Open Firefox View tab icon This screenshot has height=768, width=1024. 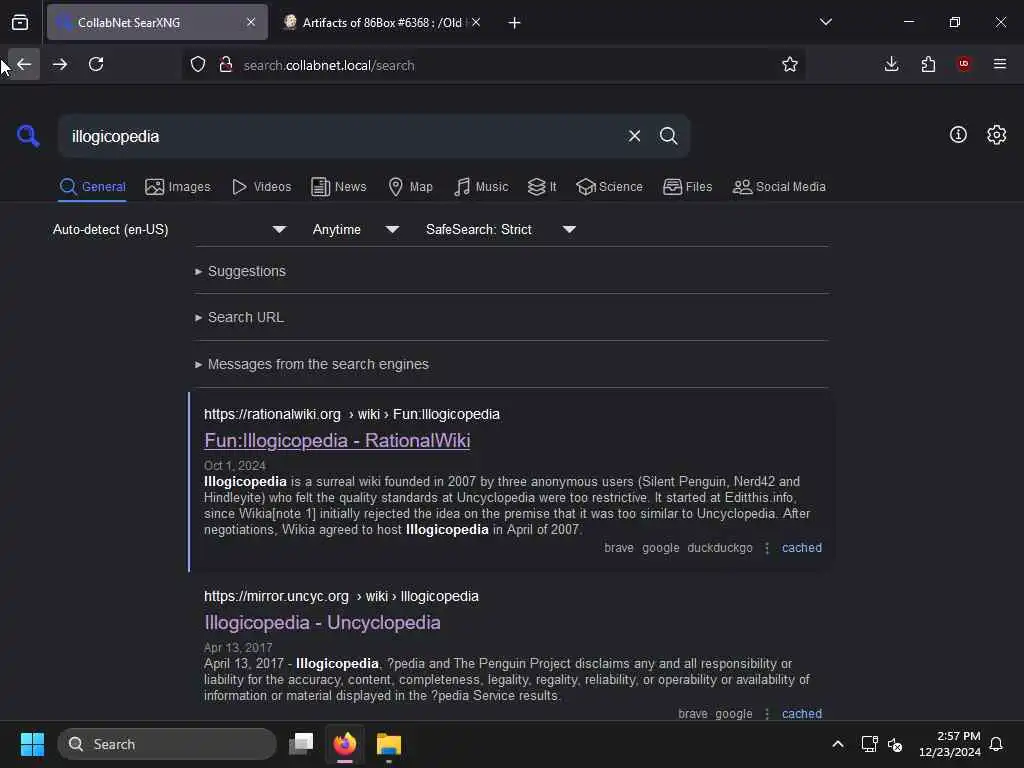(x=20, y=23)
